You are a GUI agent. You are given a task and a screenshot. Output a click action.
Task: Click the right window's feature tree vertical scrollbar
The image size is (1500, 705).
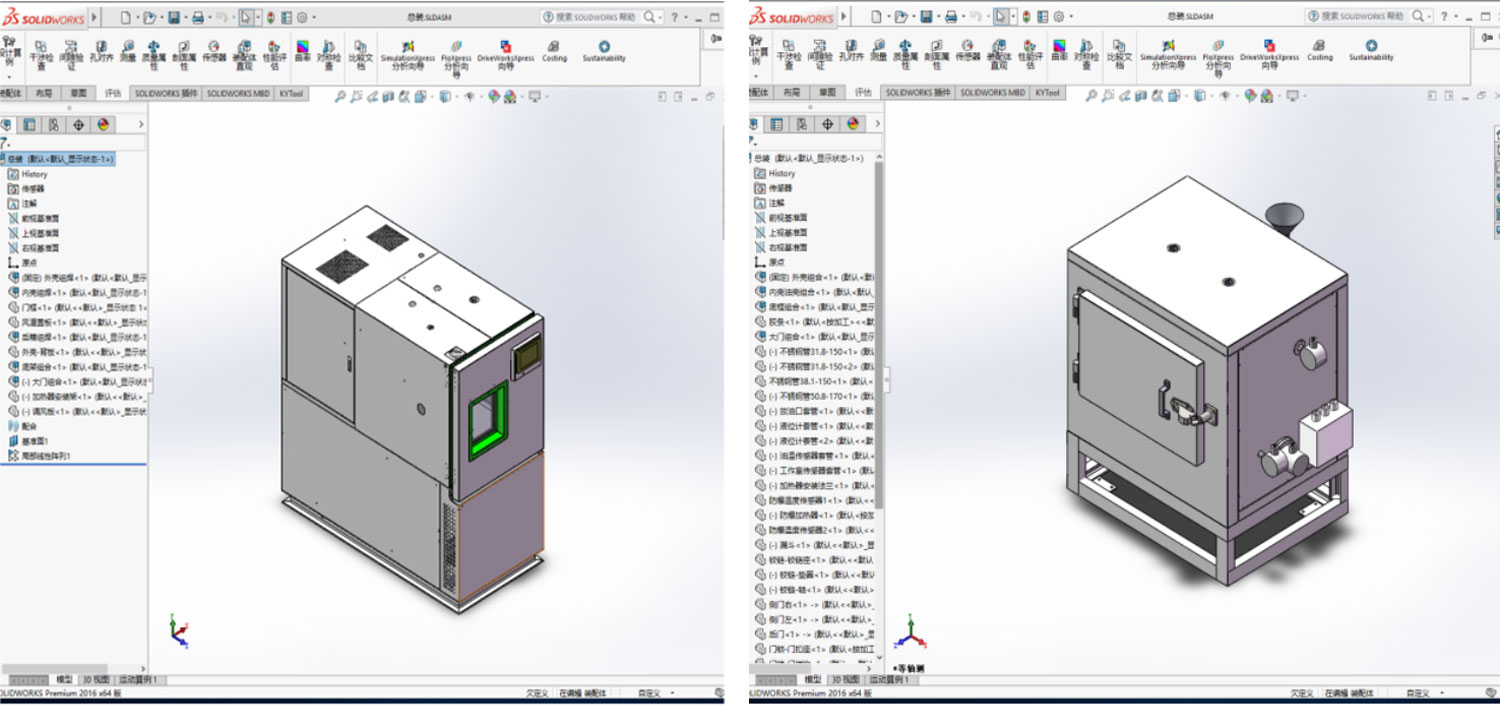coord(880,335)
